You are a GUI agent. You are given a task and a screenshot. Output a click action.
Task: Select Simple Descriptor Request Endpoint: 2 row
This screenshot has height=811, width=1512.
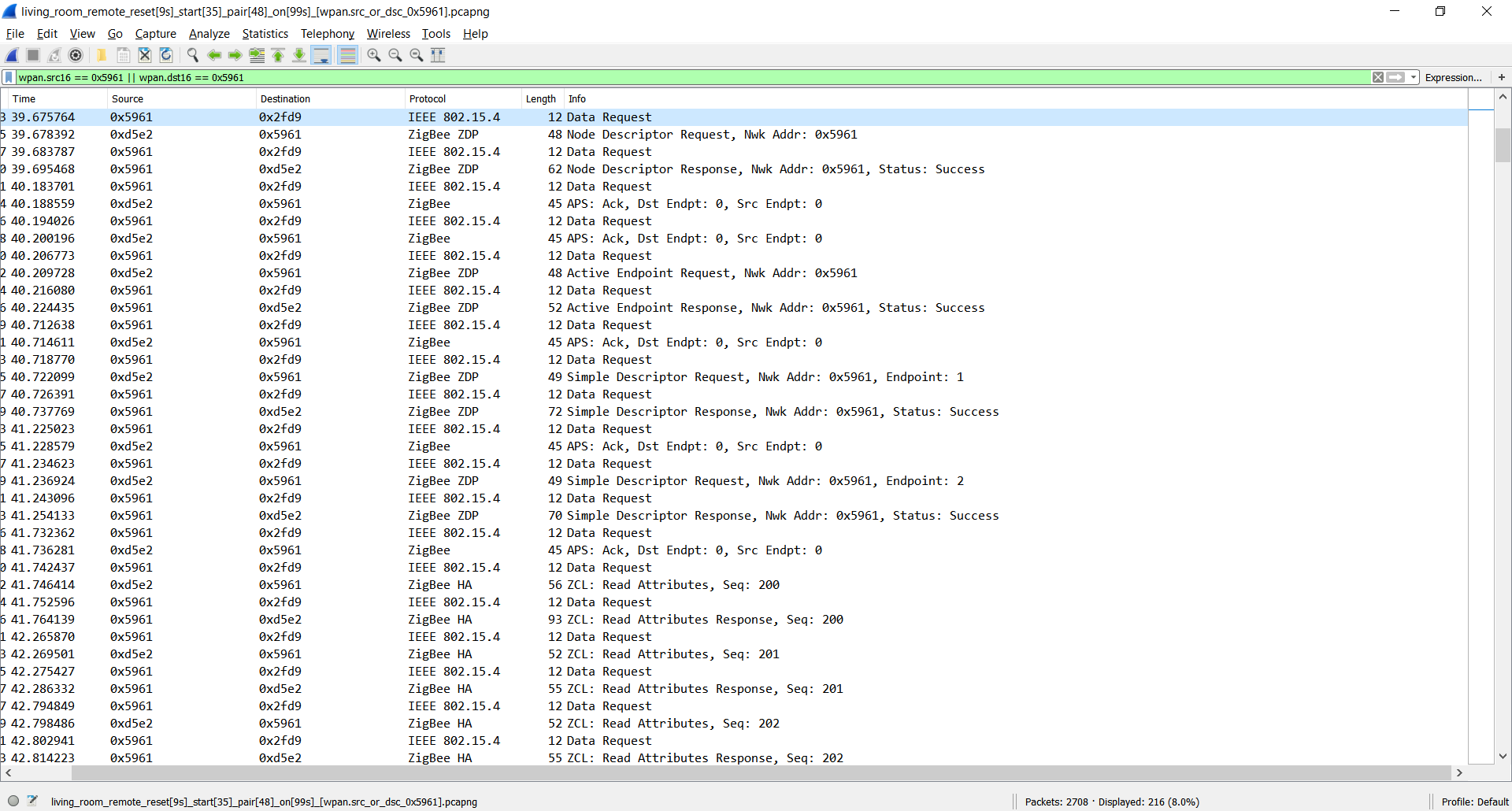click(x=734, y=481)
